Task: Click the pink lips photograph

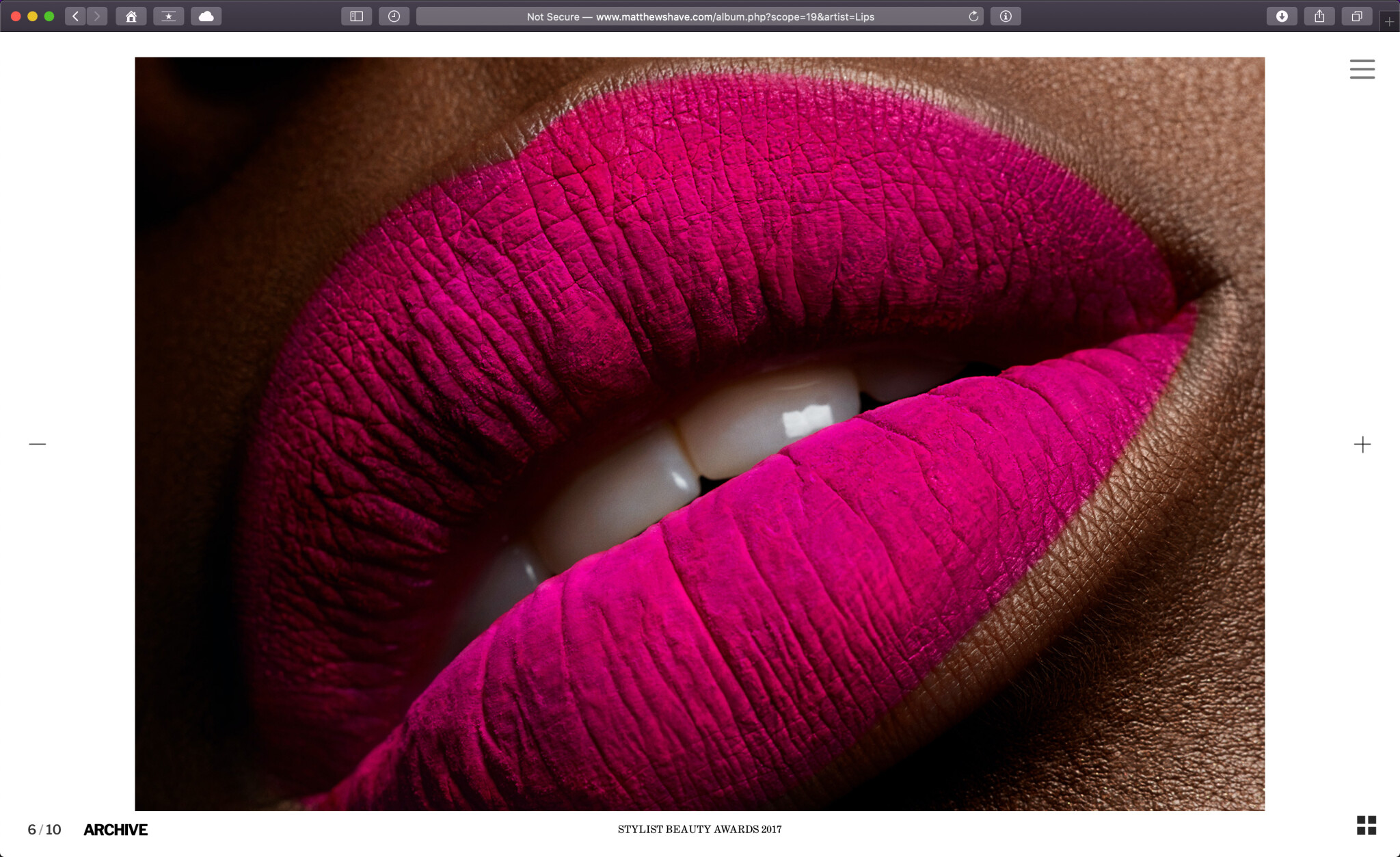Action: click(699, 434)
